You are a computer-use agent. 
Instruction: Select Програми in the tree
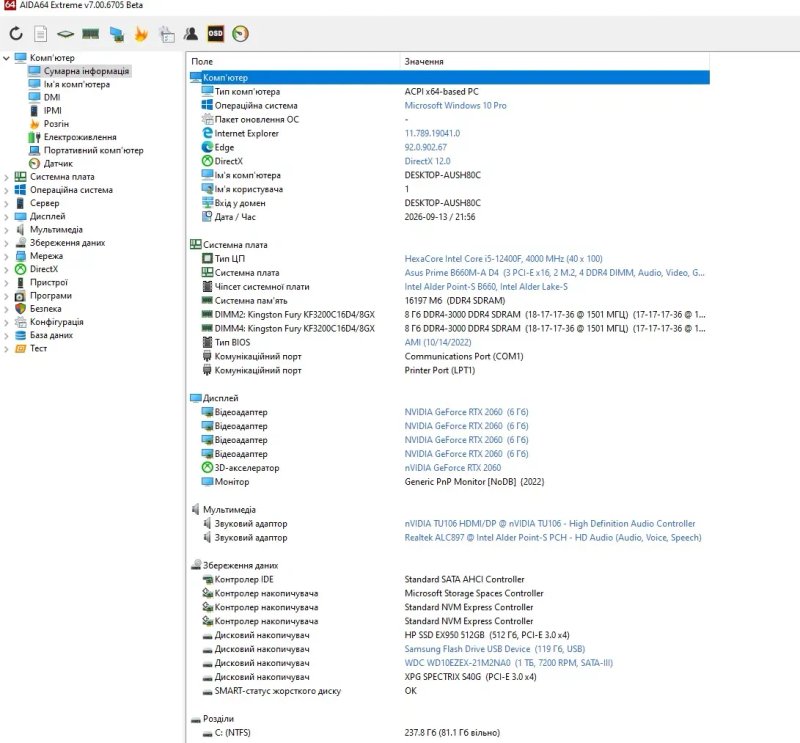pyautogui.click(x=51, y=296)
